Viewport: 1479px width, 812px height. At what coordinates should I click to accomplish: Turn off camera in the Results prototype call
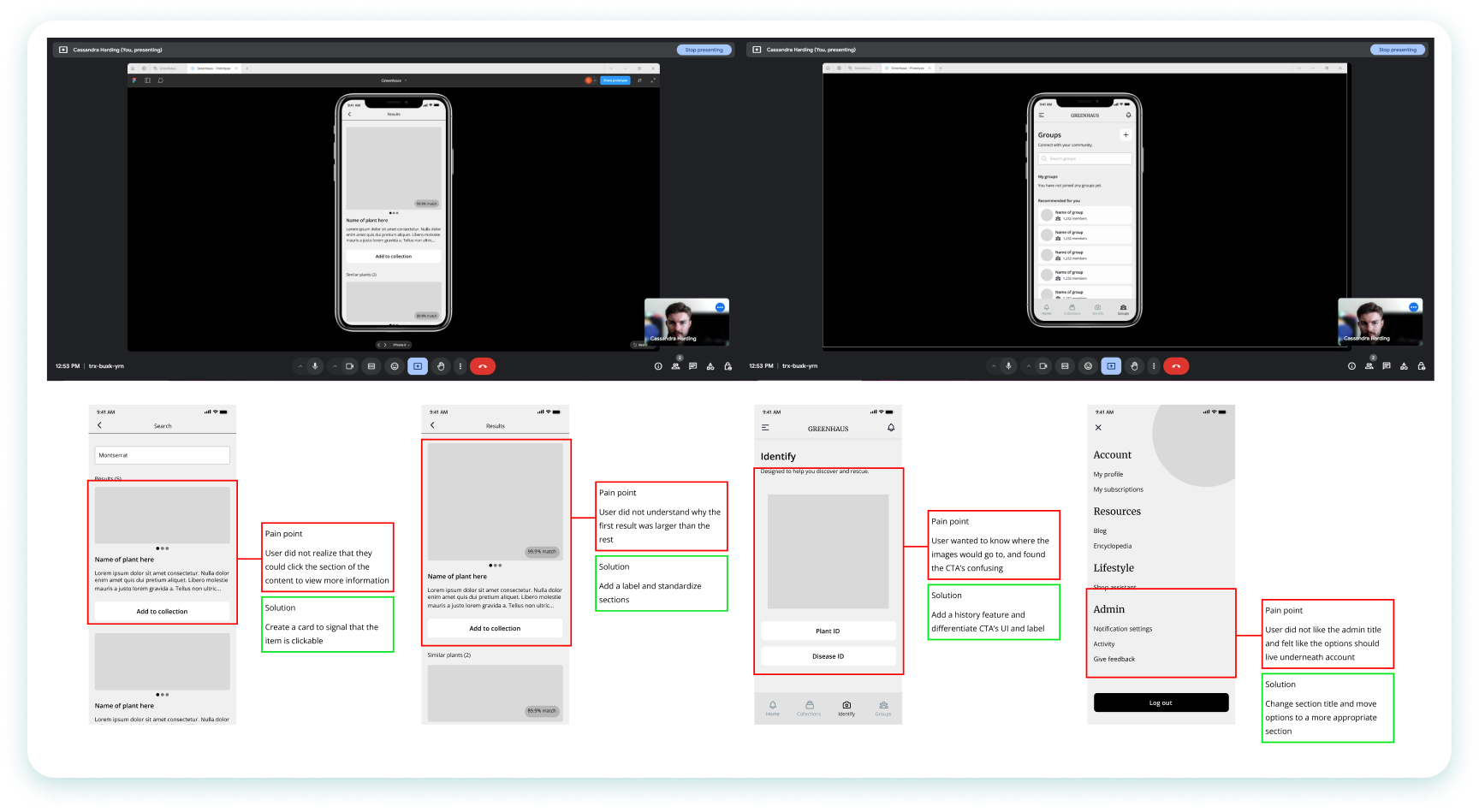click(x=349, y=366)
